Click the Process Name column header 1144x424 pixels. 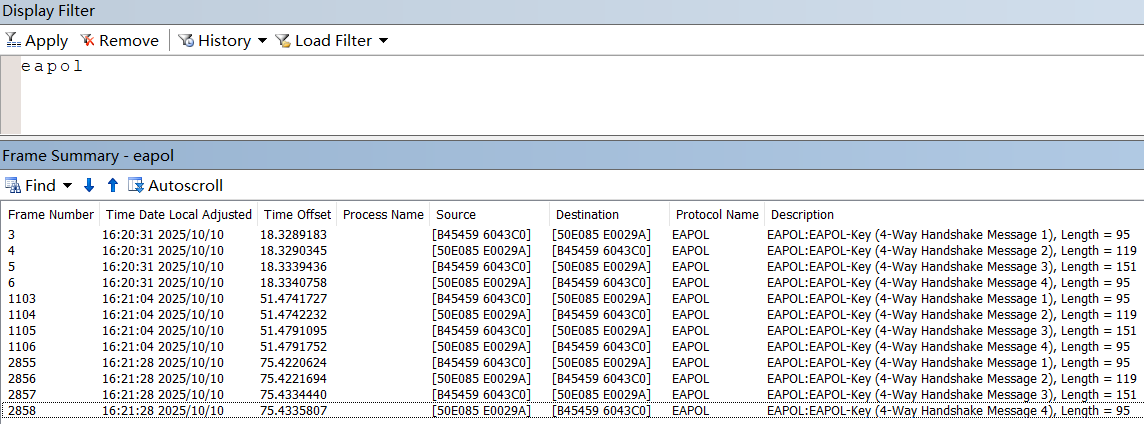click(x=383, y=215)
